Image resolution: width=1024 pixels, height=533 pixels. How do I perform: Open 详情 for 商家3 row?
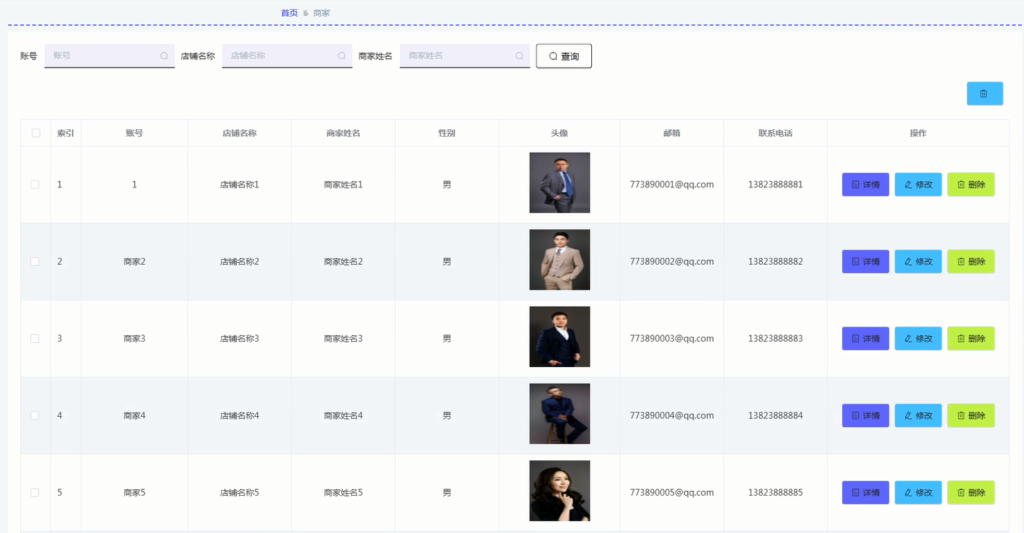[x=865, y=339]
